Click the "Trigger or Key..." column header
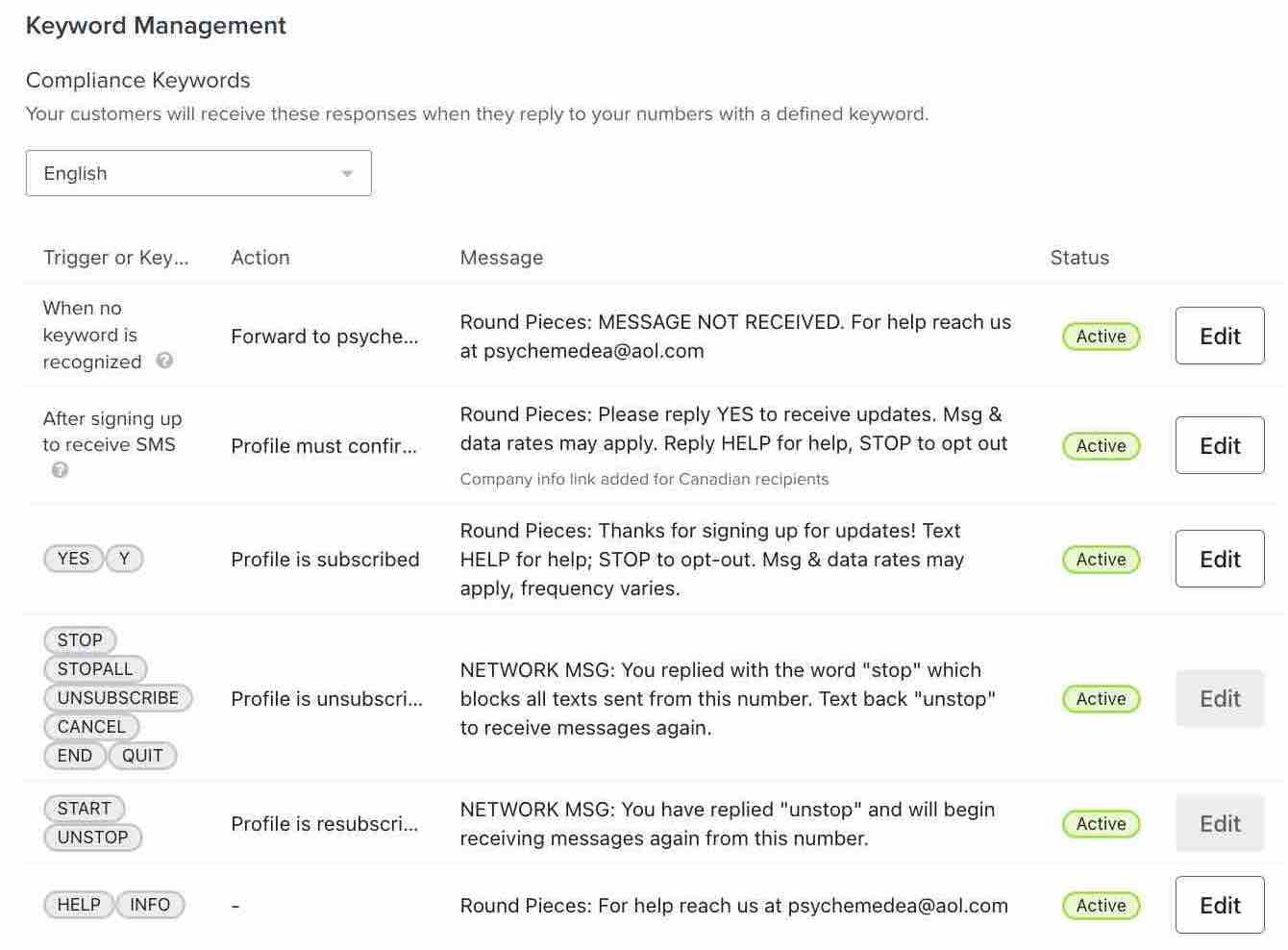Viewport: 1288px width, 950px height. click(x=116, y=257)
